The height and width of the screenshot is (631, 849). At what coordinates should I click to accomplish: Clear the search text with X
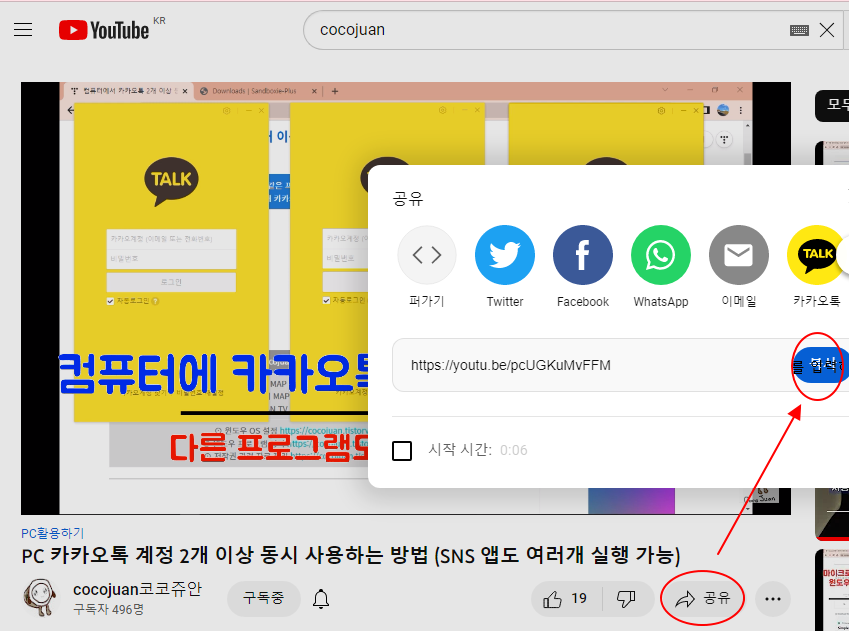coord(827,30)
